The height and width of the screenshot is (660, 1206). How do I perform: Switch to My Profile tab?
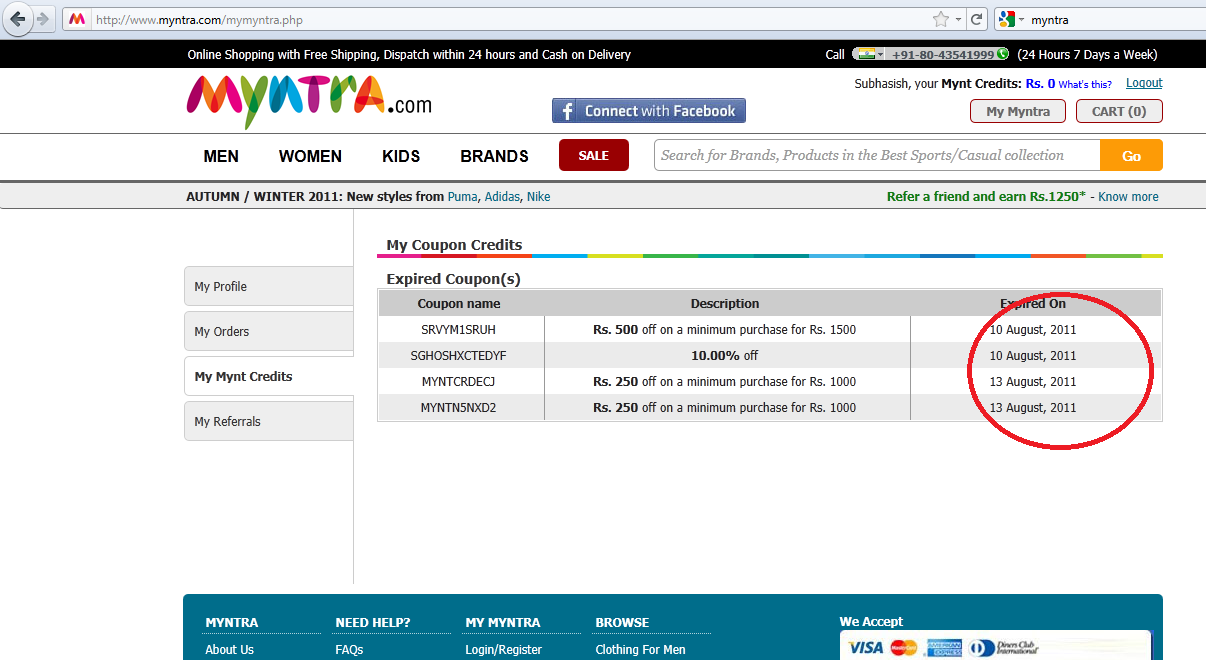(x=269, y=286)
